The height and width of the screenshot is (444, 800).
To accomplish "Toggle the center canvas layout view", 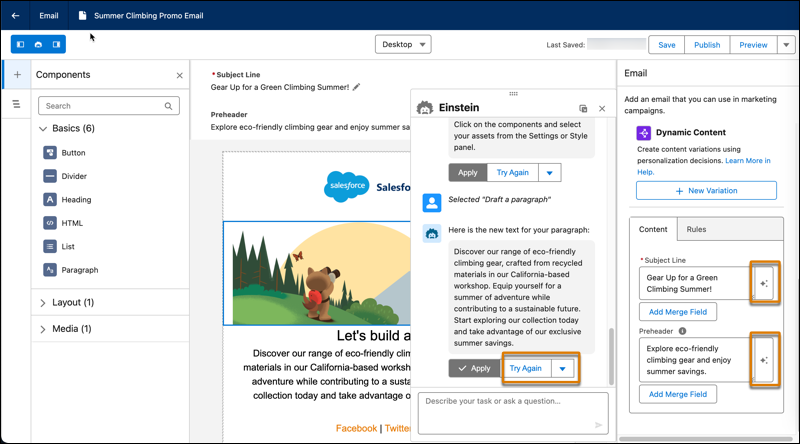I will pos(38,44).
